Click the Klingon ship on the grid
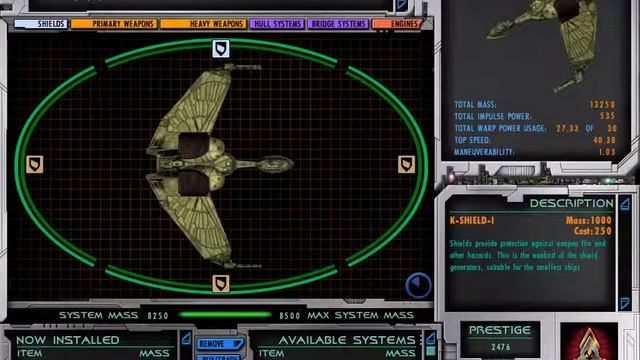 tap(220, 165)
